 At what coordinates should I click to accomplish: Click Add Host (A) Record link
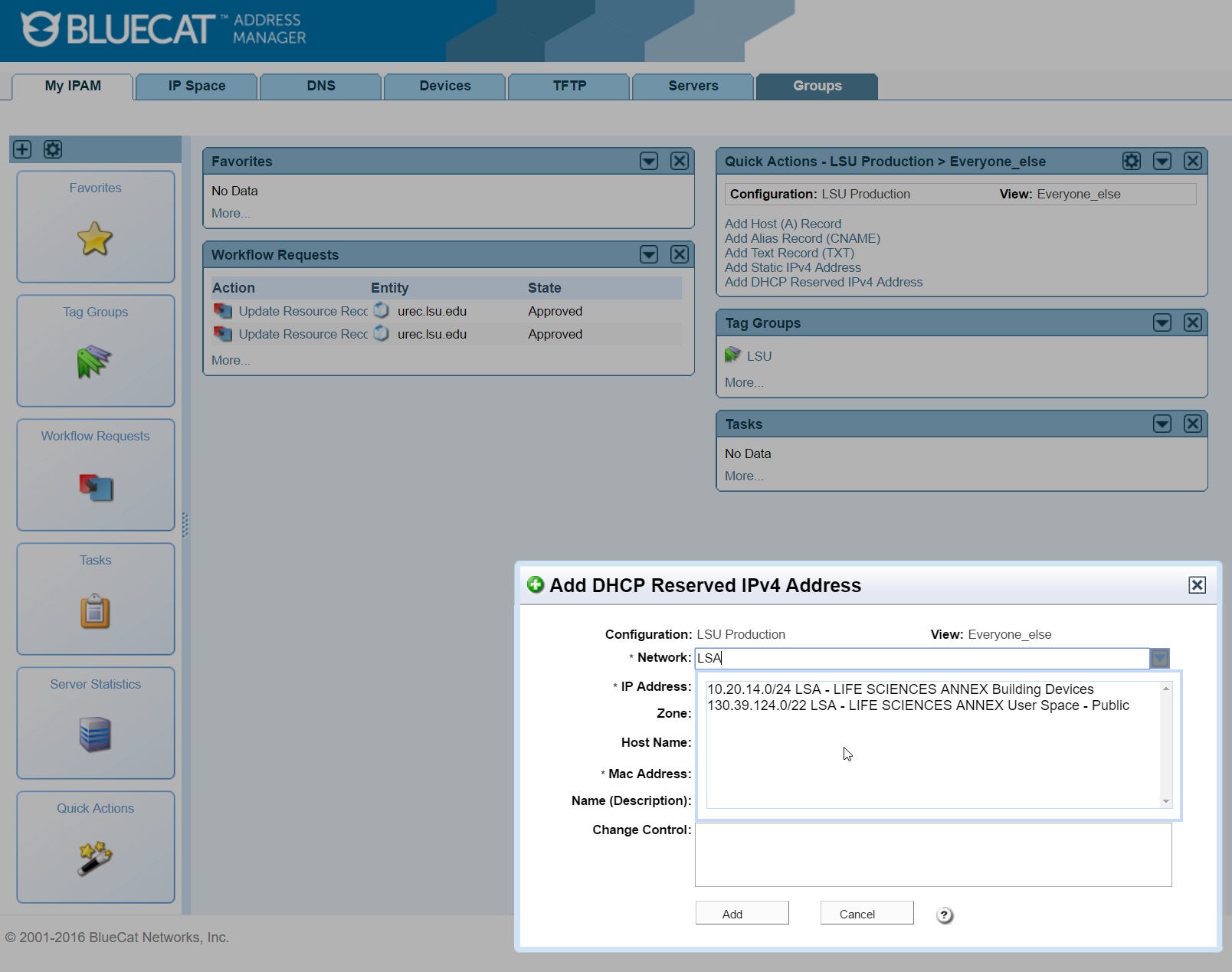pos(783,224)
